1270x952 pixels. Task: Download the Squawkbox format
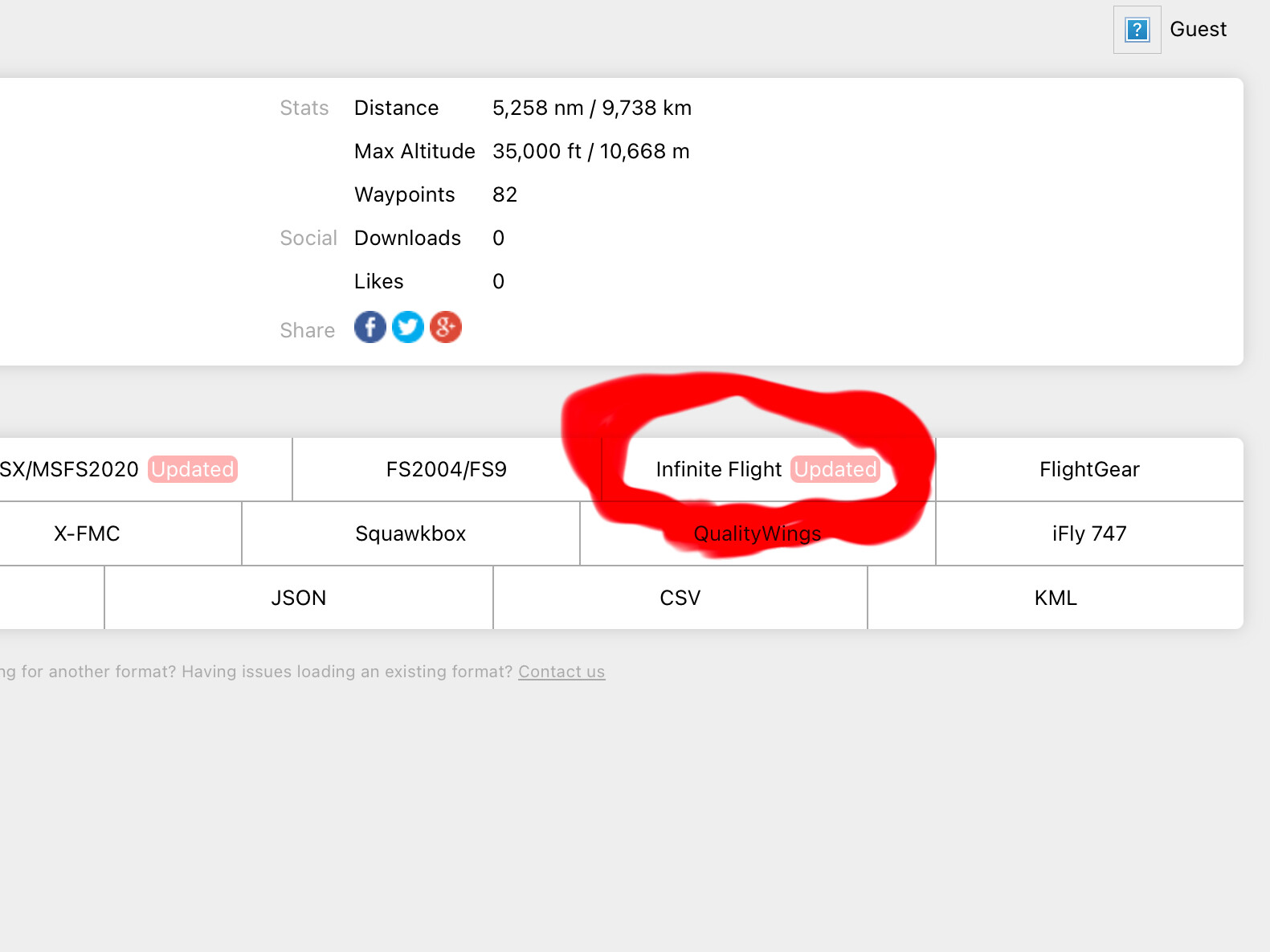click(x=410, y=533)
